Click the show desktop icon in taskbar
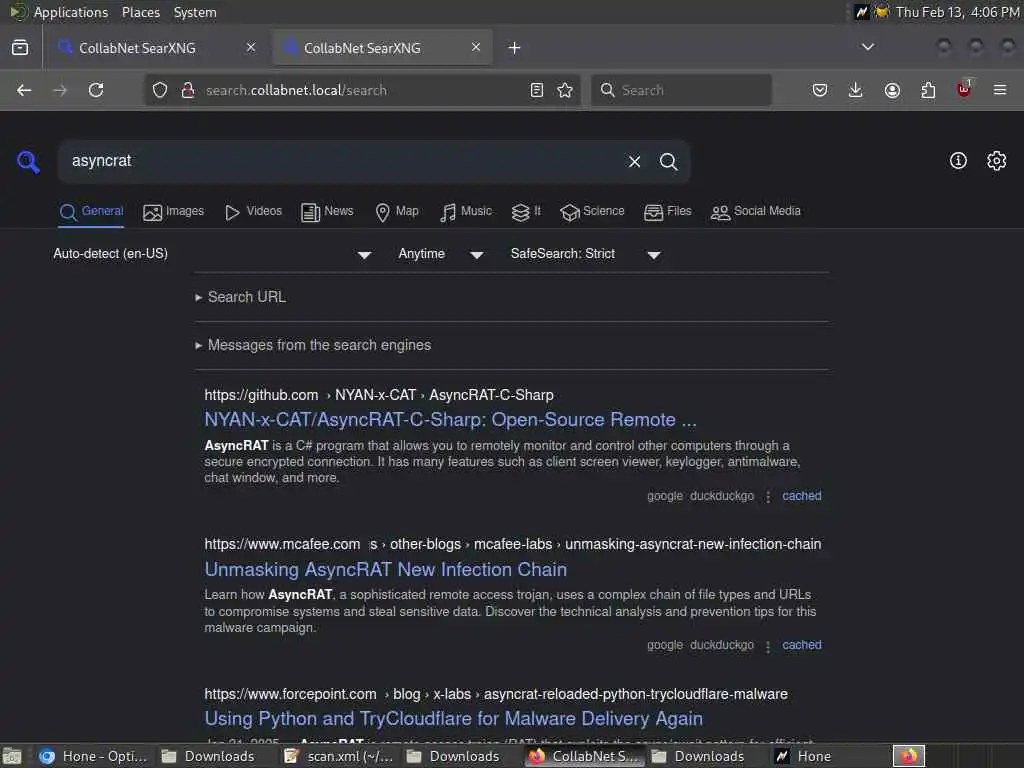The width and height of the screenshot is (1024, 768). click(x=12, y=756)
